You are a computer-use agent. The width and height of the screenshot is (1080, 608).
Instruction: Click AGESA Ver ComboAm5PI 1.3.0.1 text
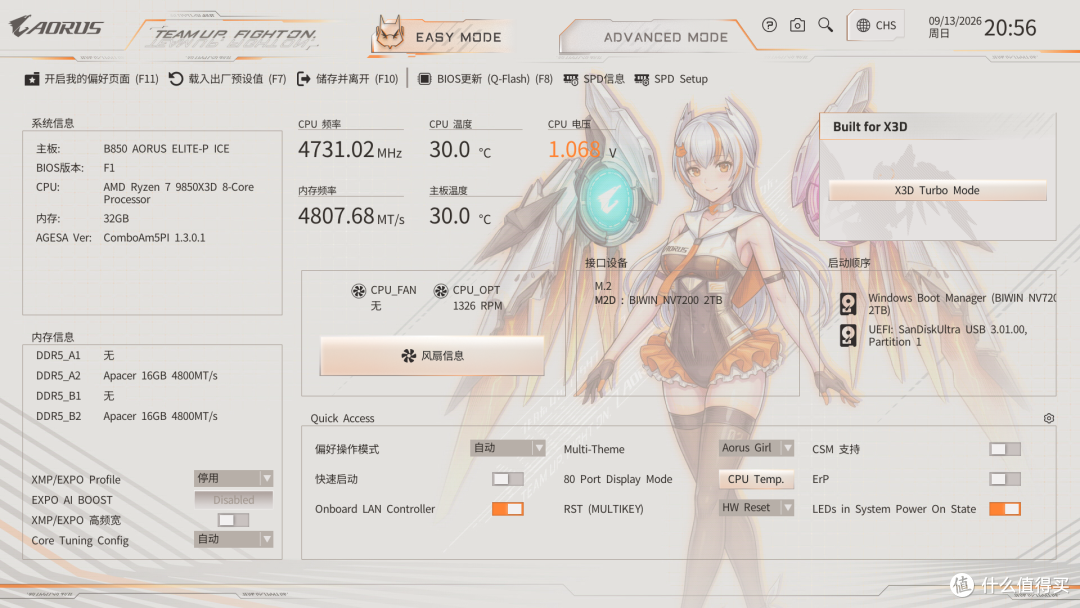tap(121, 238)
